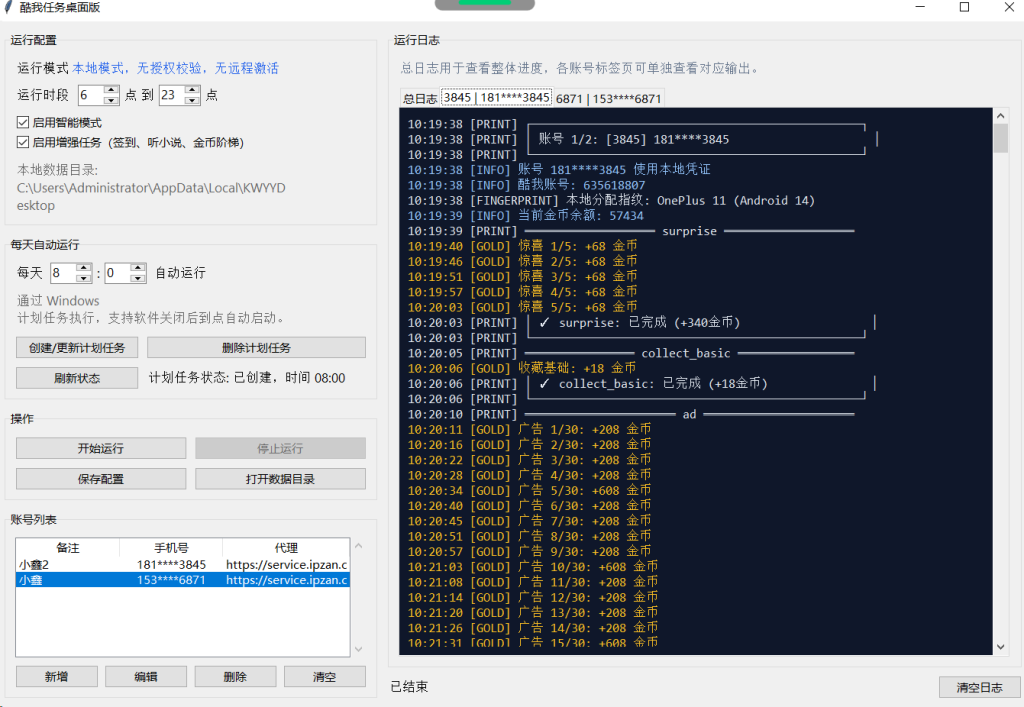Toggle the 启用智能模式 checkbox
Screen dimensions: 1024x707
pyautogui.click(x=23, y=122)
